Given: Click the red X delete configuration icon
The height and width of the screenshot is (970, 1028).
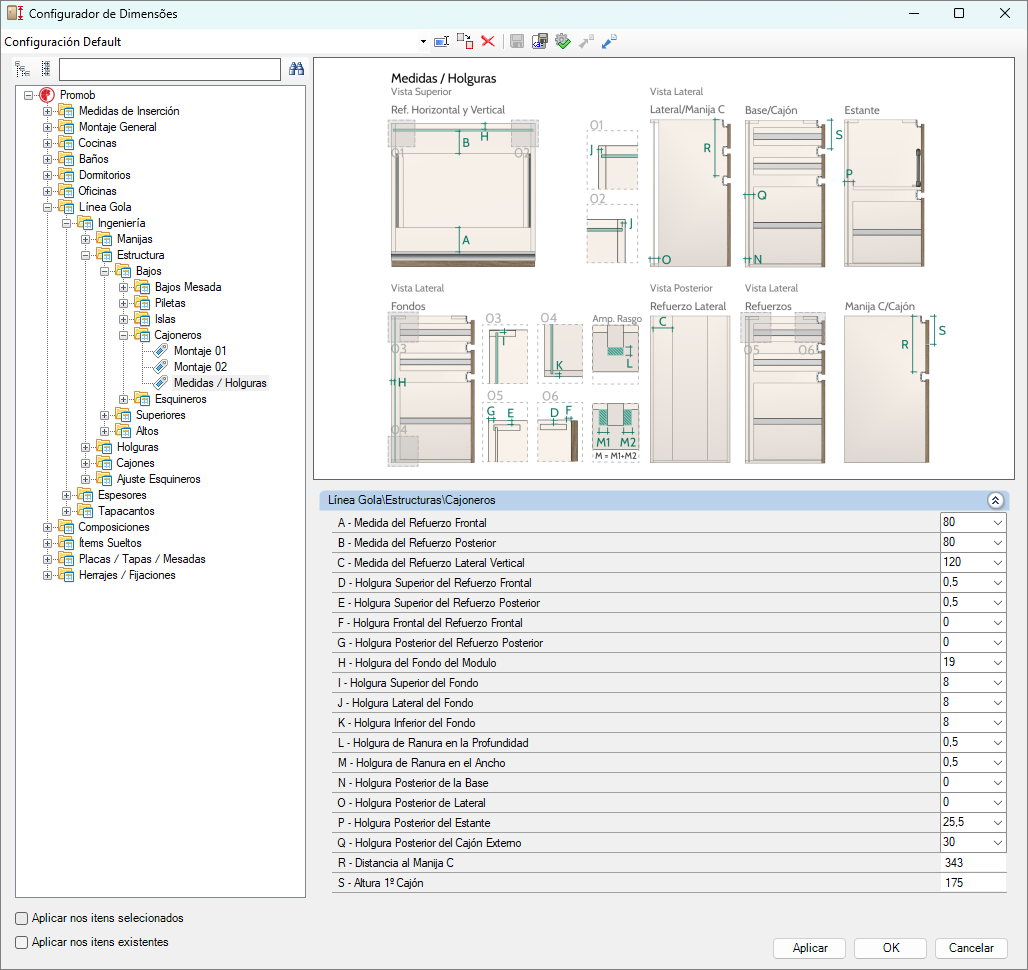Looking at the screenshot, I should pos(488,41).
